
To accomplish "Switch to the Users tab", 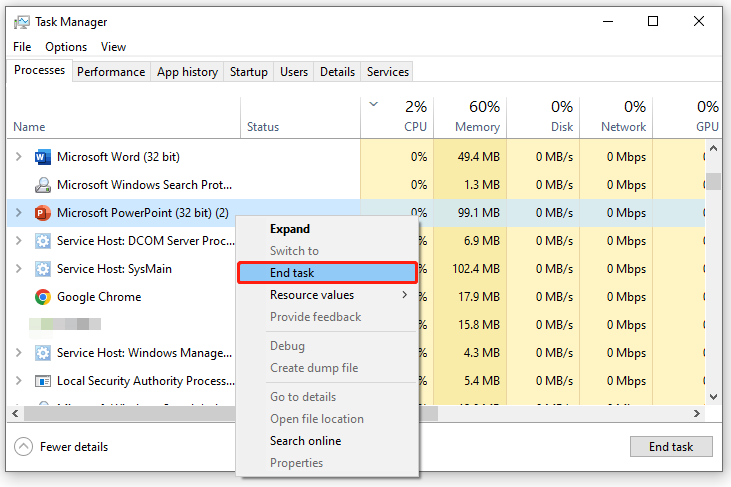I will (x=294, y=72).
